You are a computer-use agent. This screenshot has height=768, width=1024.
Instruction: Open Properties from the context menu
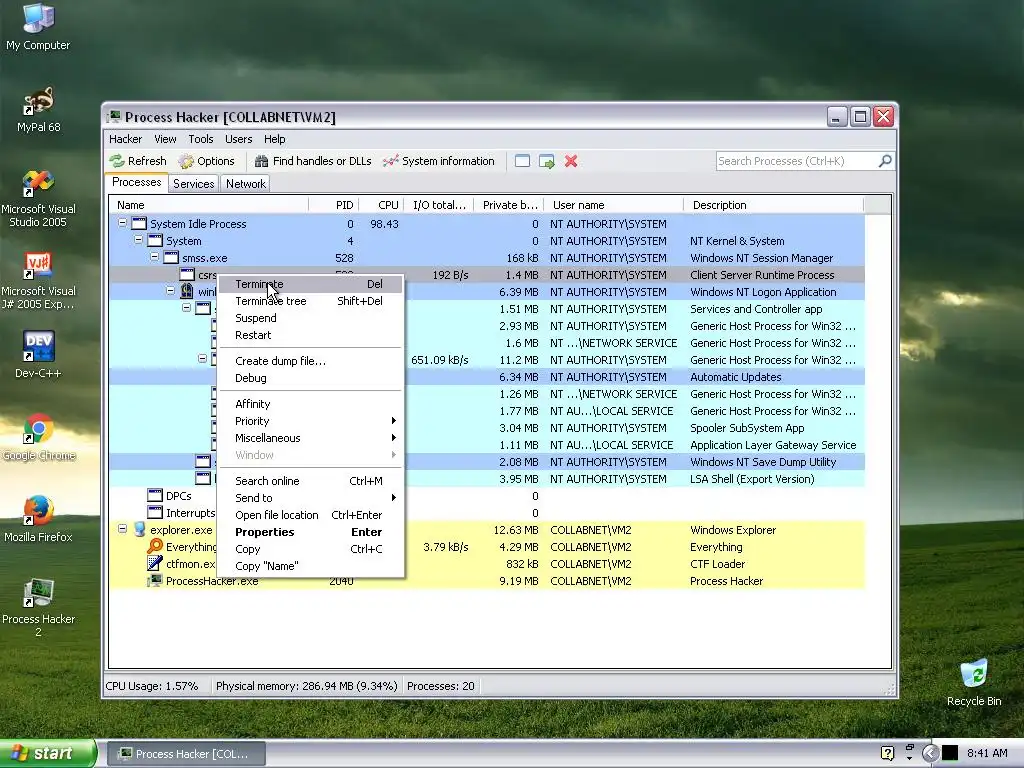coord(311,532)
